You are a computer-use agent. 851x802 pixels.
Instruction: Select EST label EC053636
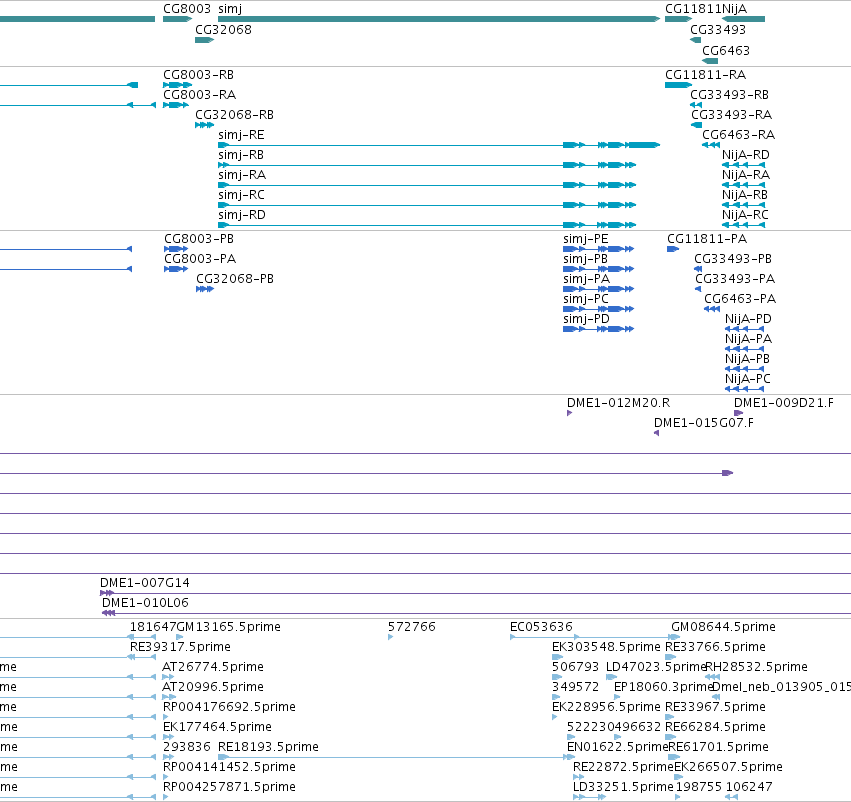(541, 627)
